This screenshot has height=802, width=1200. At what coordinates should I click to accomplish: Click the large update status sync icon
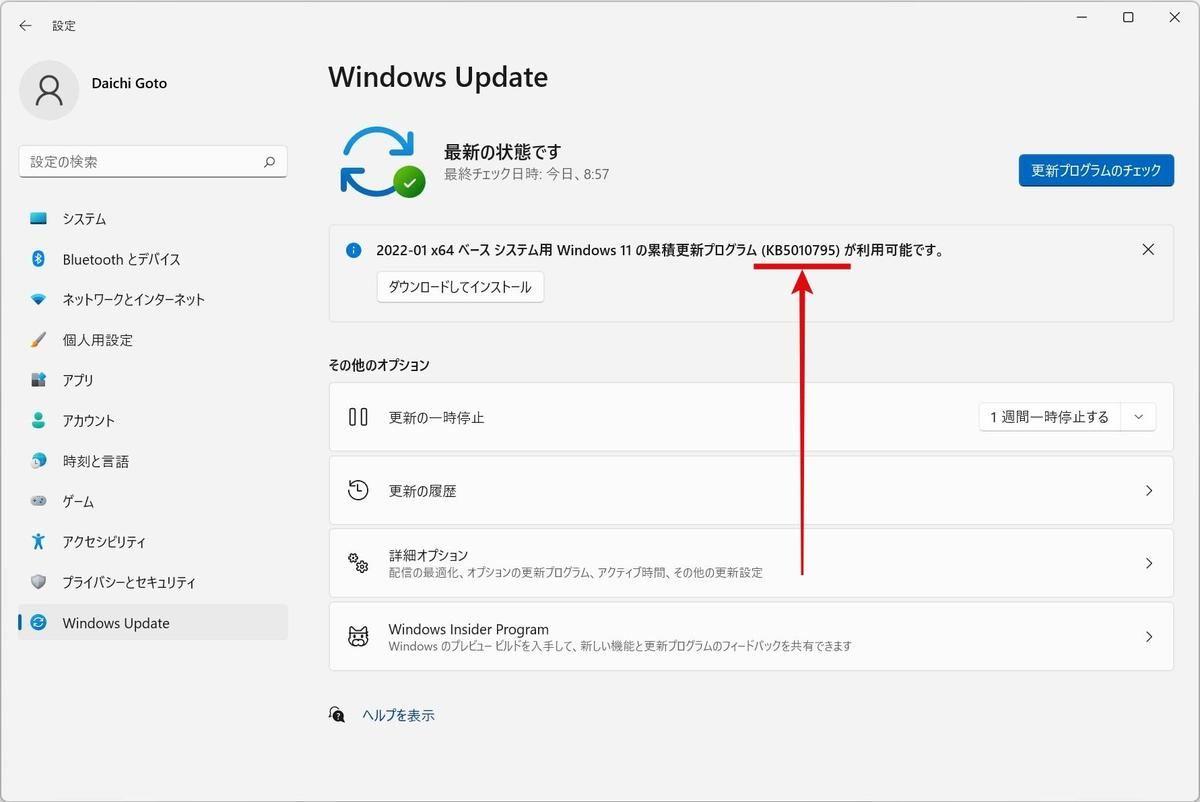coord(382,161)
